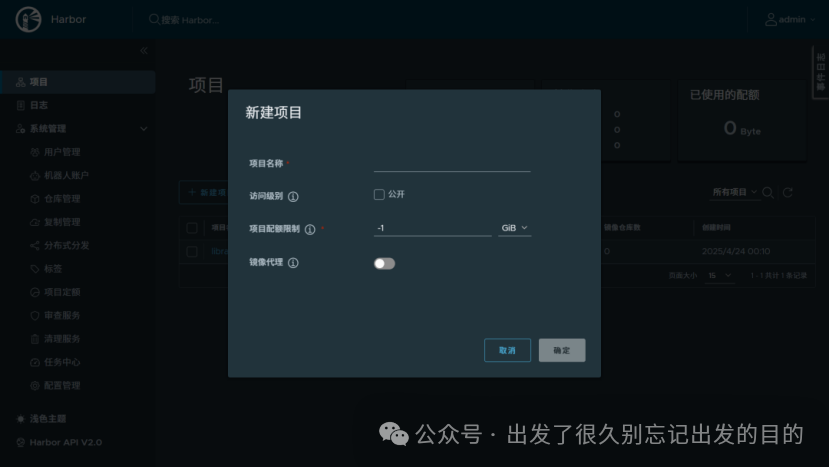
Task: Click the admin user avatar icon
Action: pos(771,20)
